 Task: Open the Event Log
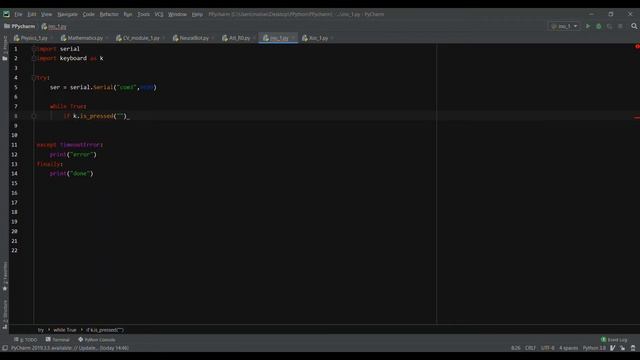[614, 340]
